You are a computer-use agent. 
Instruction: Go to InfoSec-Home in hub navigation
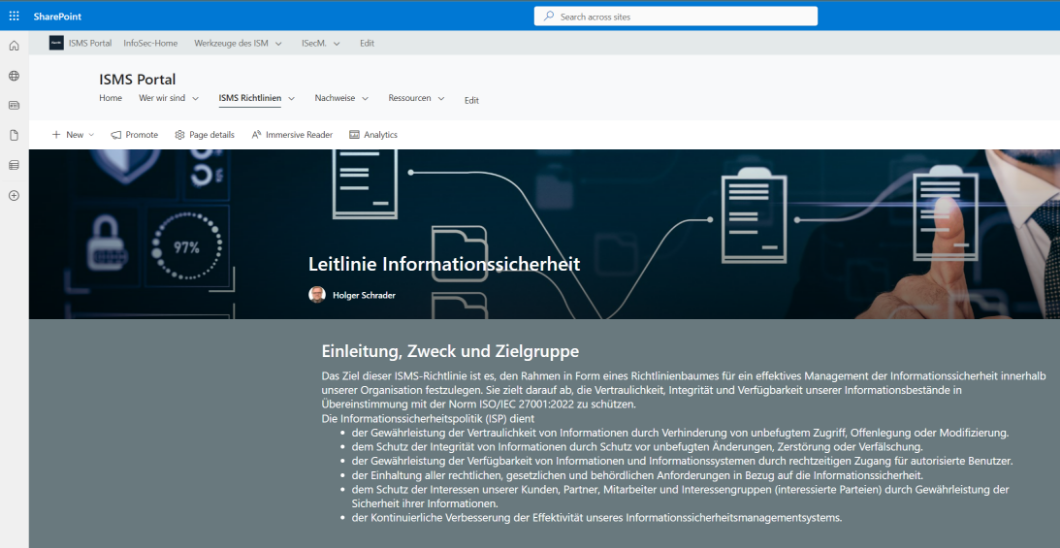click(151, 43)
